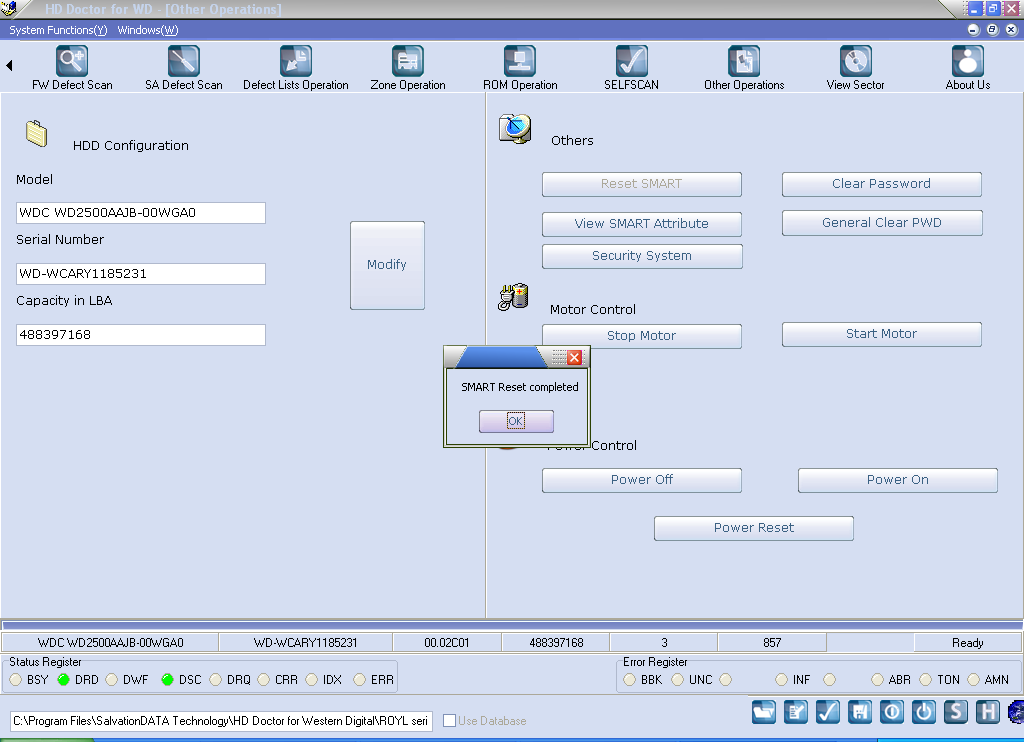
Task: Open Other Operations
Action: pos(744,68)
